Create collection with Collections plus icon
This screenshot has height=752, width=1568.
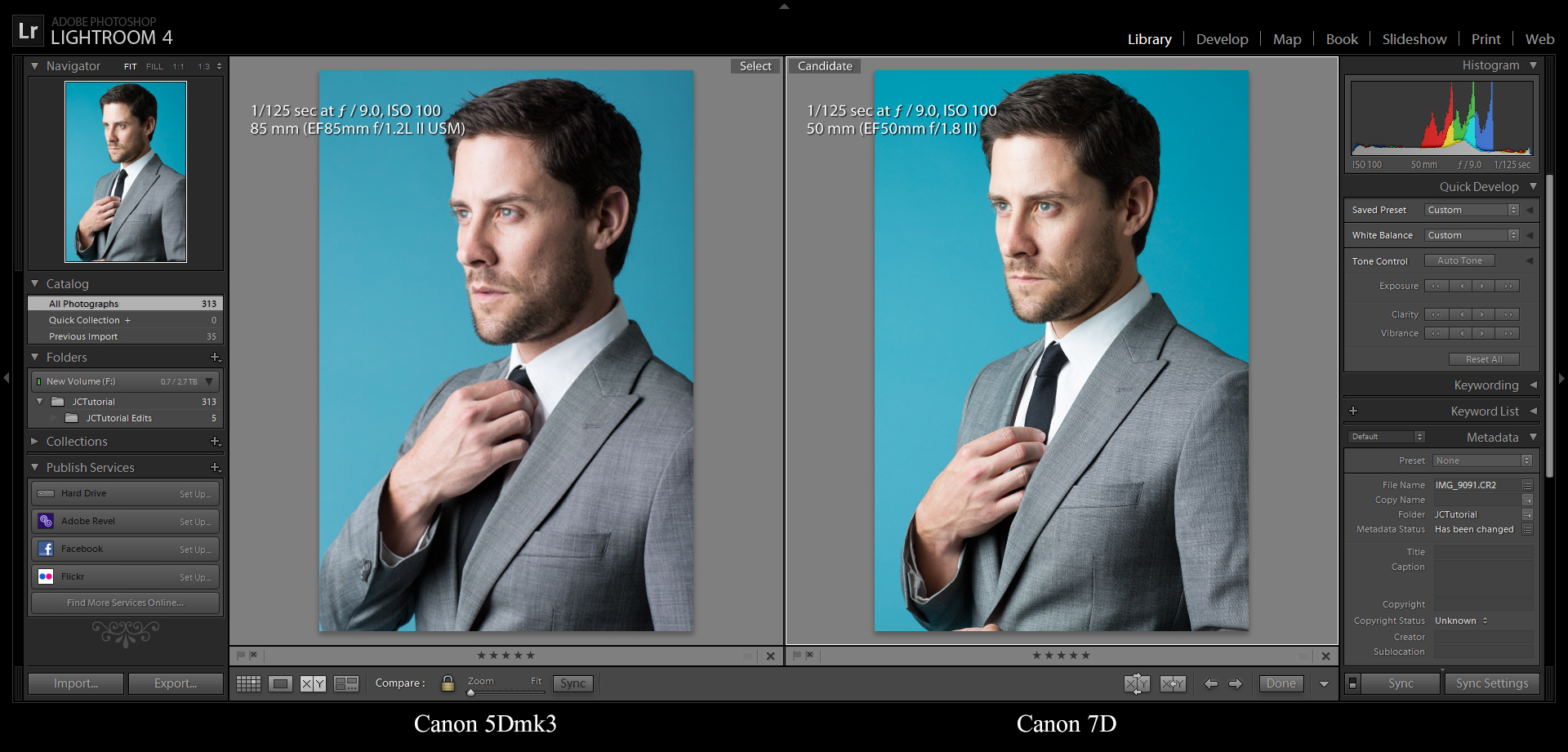[216, 442]
